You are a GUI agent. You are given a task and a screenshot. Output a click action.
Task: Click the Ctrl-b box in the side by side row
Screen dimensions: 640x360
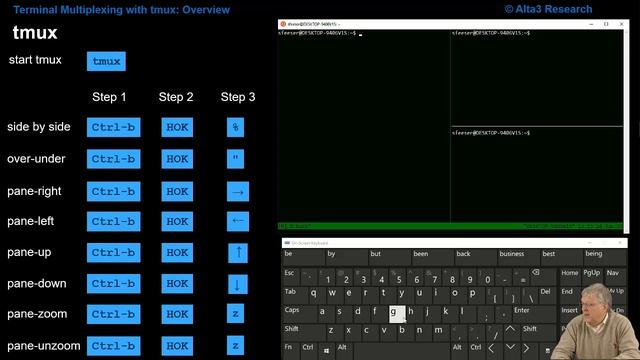click(x=113, y=127)
